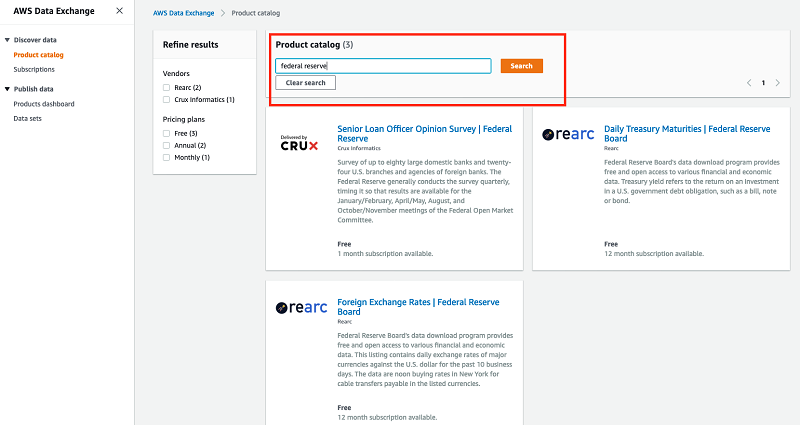Open Products dashboard in sidebar

click(x=44, y=104)
